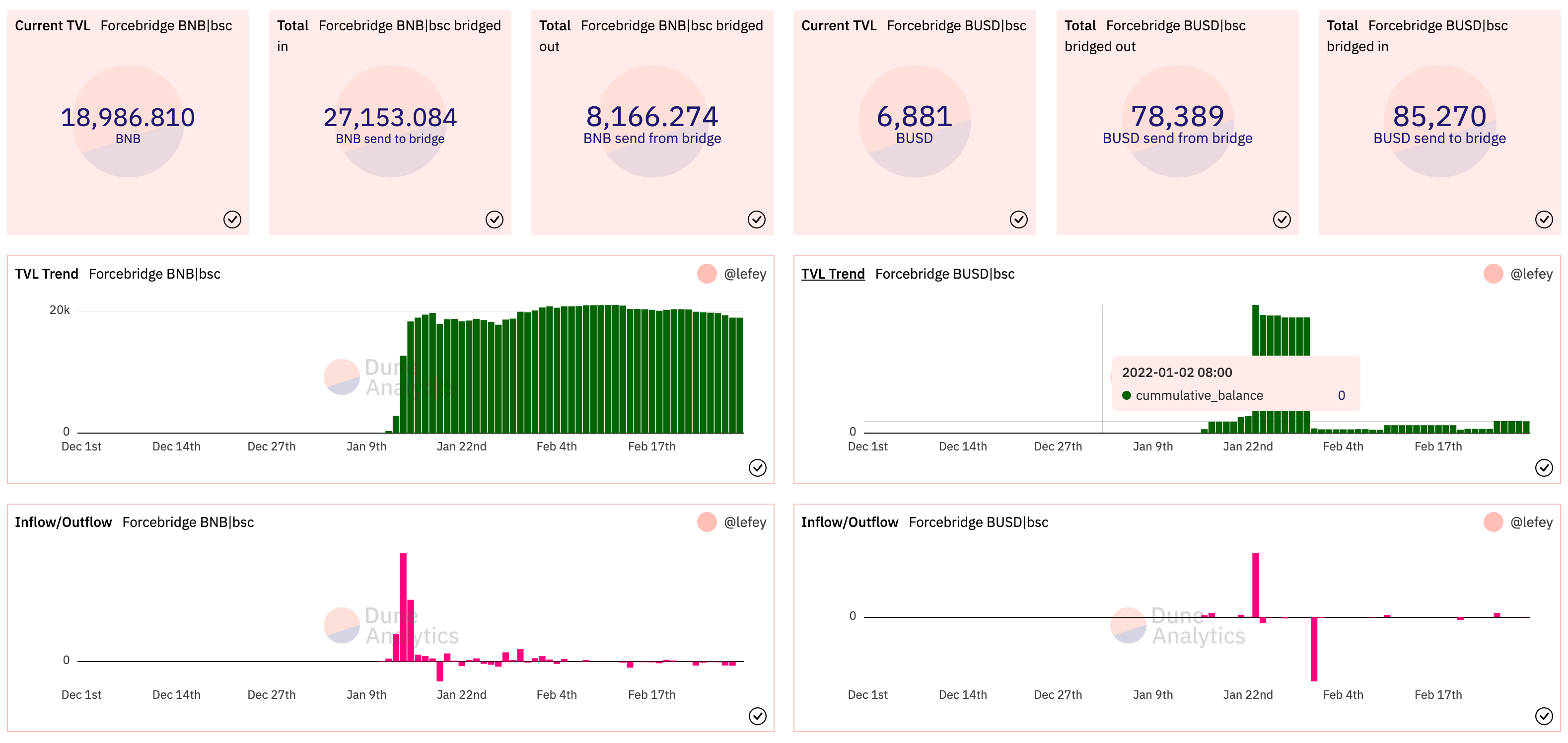Open the TVL Trend Forcebridge BUSD title link
The width and height of the screenshot is (1568, 743).
click(x=832, y=274)
